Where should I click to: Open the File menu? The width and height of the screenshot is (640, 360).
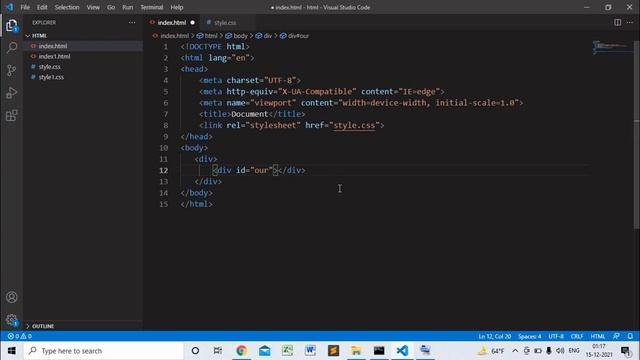pyautogui.click(x=25, y=7)
